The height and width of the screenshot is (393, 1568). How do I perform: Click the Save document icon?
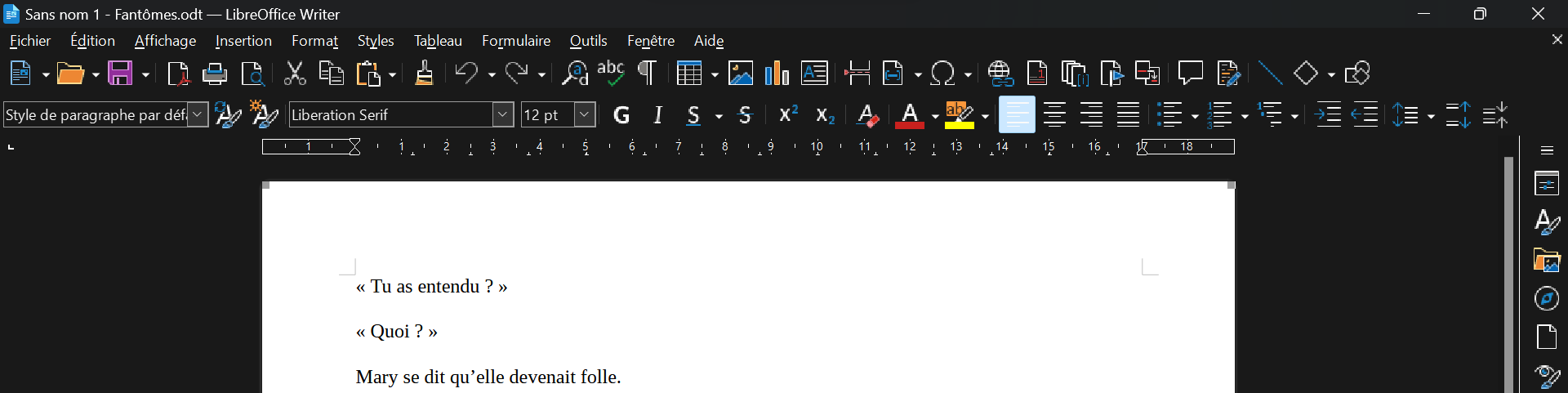tap(121, 74)
